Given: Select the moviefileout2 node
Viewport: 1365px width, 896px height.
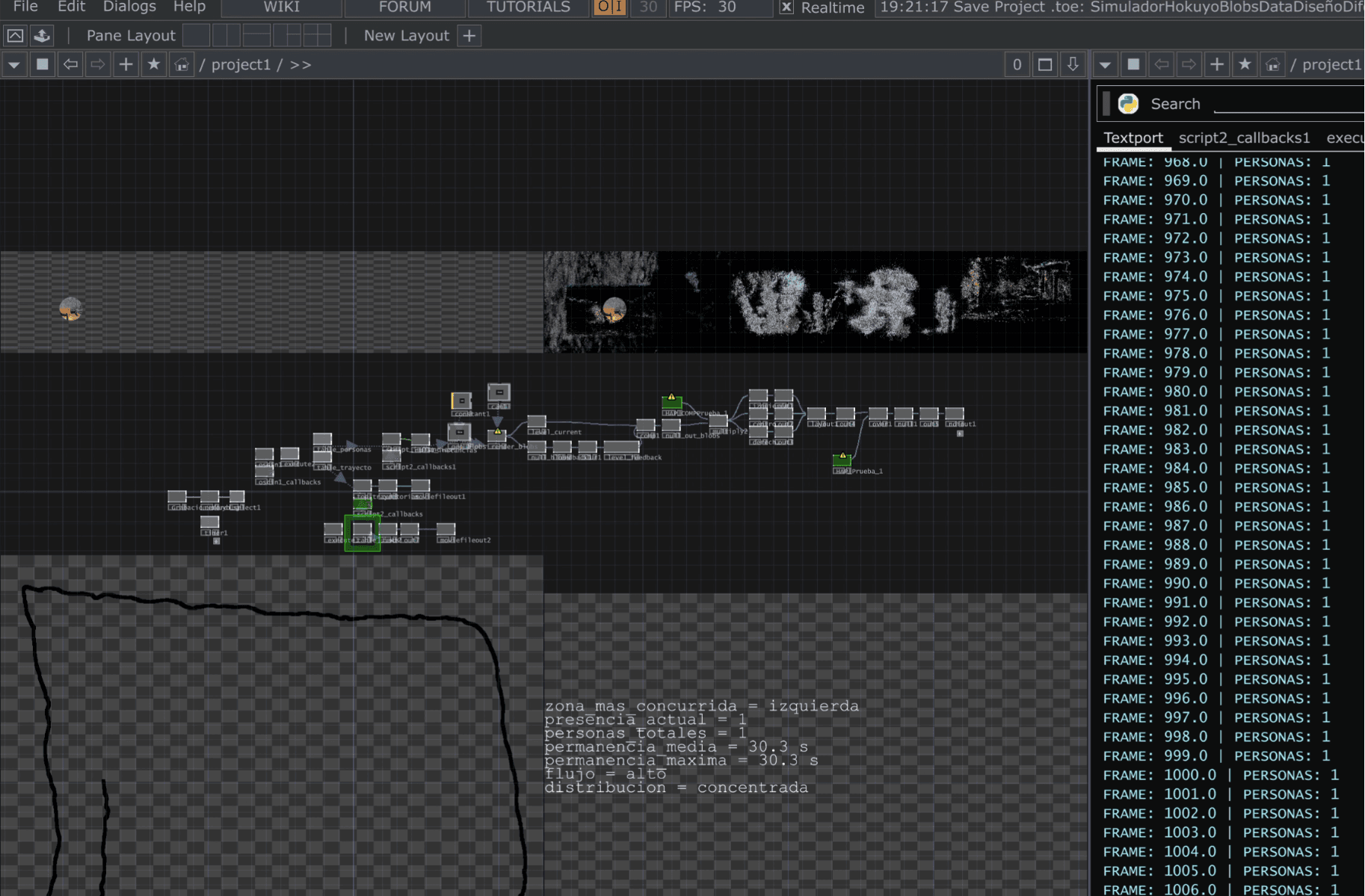Looking at the screenshot, I should [x=446, y=529].
